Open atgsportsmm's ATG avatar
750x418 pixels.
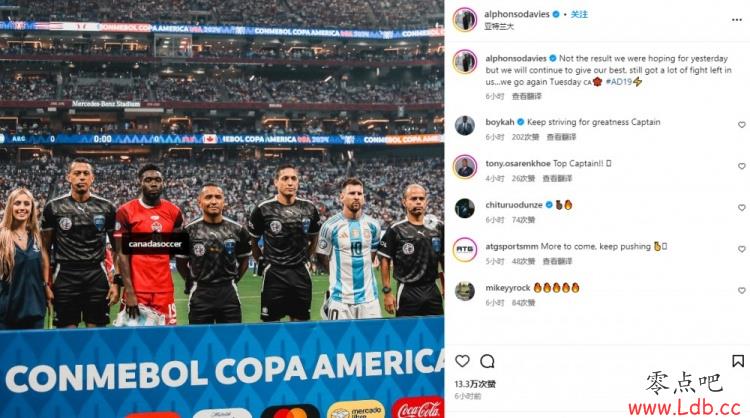point(465,249)
